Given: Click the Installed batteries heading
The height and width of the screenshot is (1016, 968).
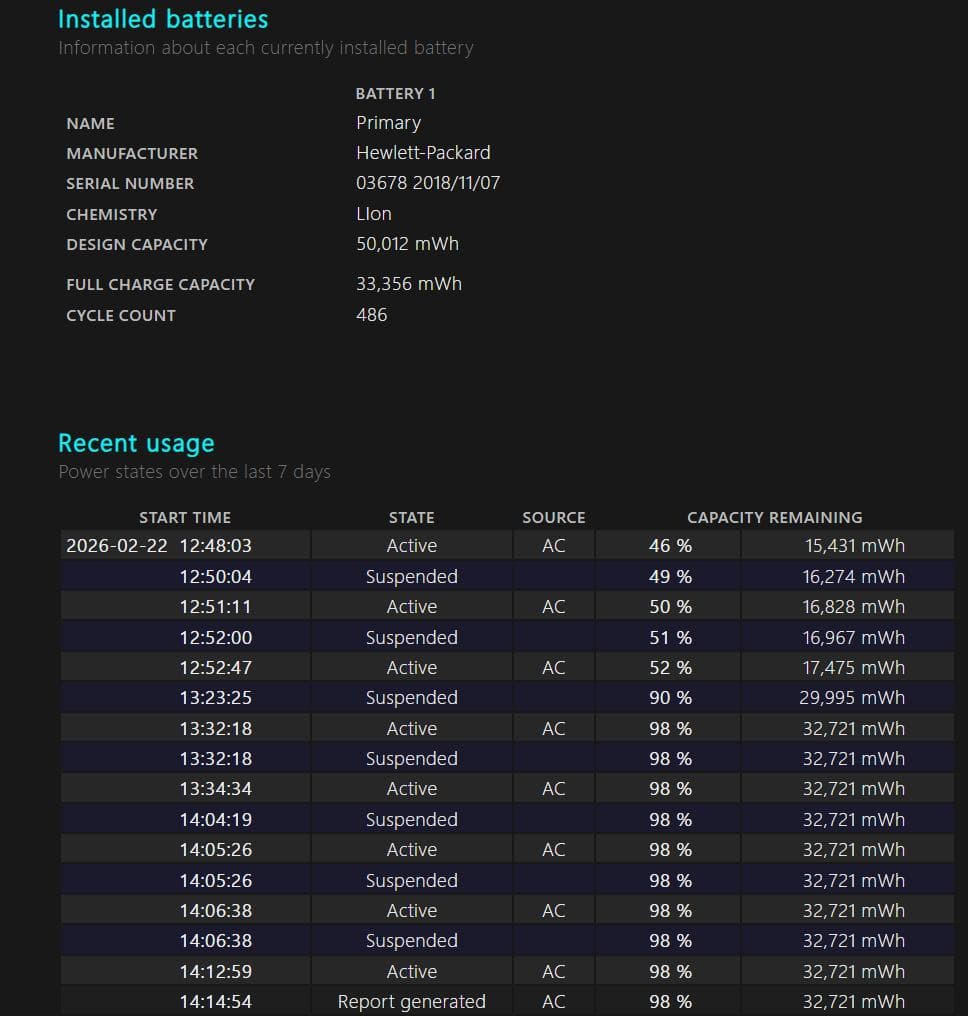Looking at the screenshot, I should [x=163, y=19].
